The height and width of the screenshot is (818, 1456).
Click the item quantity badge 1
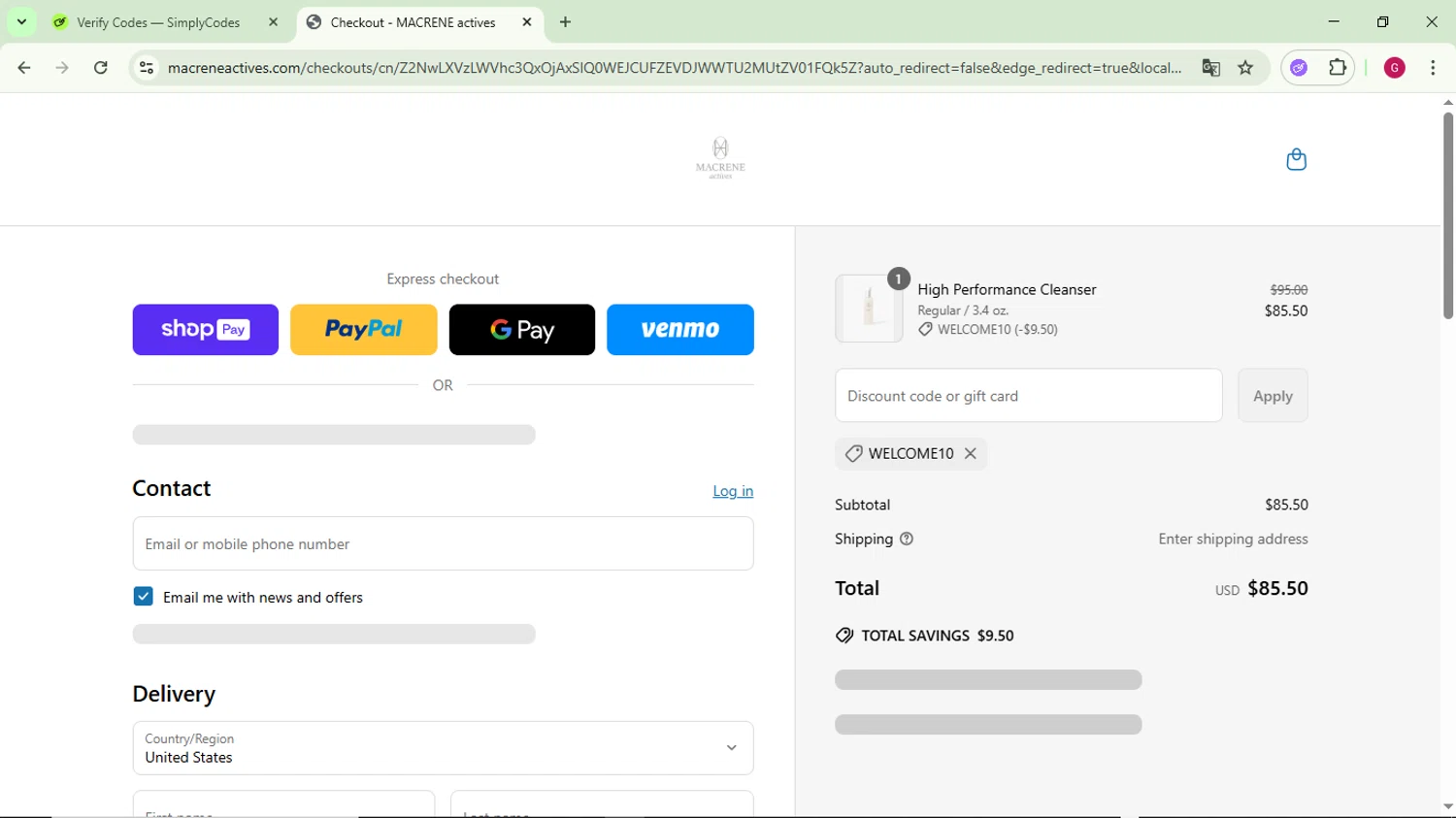pos(899,279)
